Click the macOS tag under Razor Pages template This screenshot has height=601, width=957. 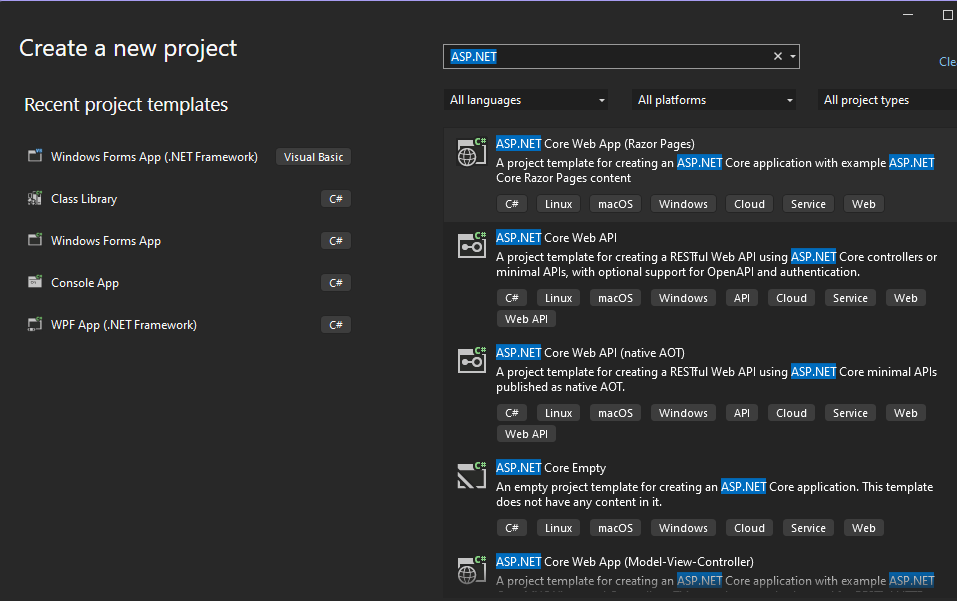(x=615, y=204)
